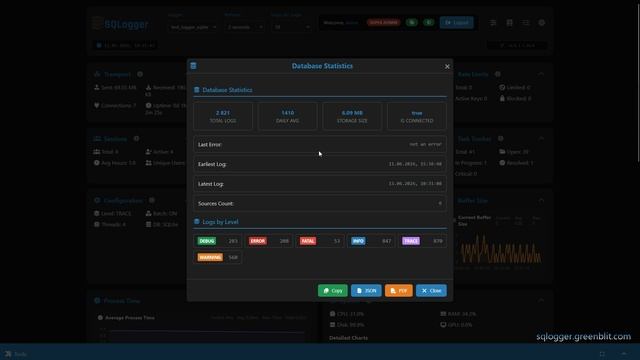Open the rows-per-page dropdown in the header

(x=291, y=27)
